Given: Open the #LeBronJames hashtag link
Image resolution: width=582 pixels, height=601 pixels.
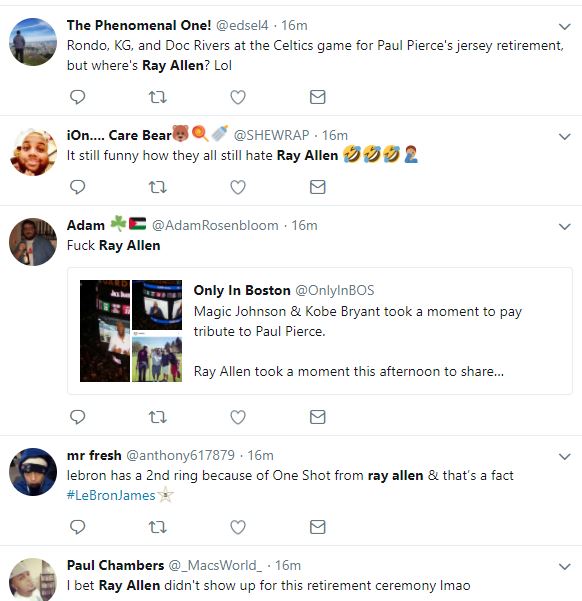Looking at the screenshot, I should [111, 495].
